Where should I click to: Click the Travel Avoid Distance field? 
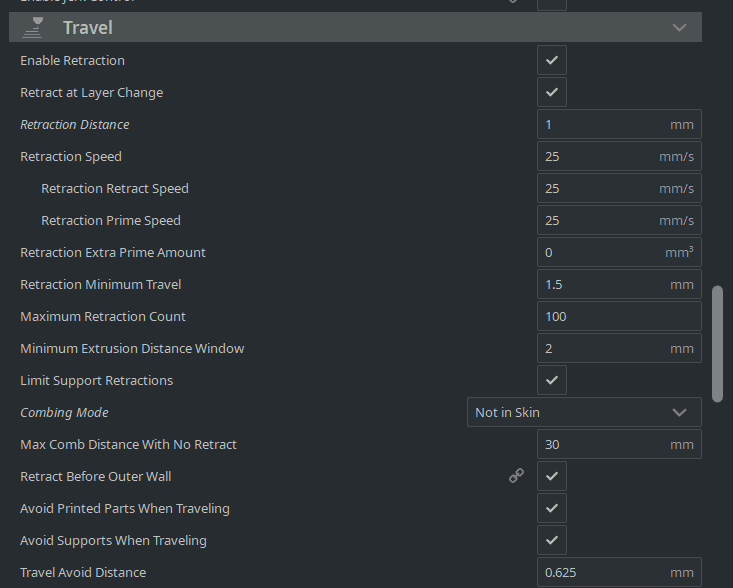tap(603, 572)
